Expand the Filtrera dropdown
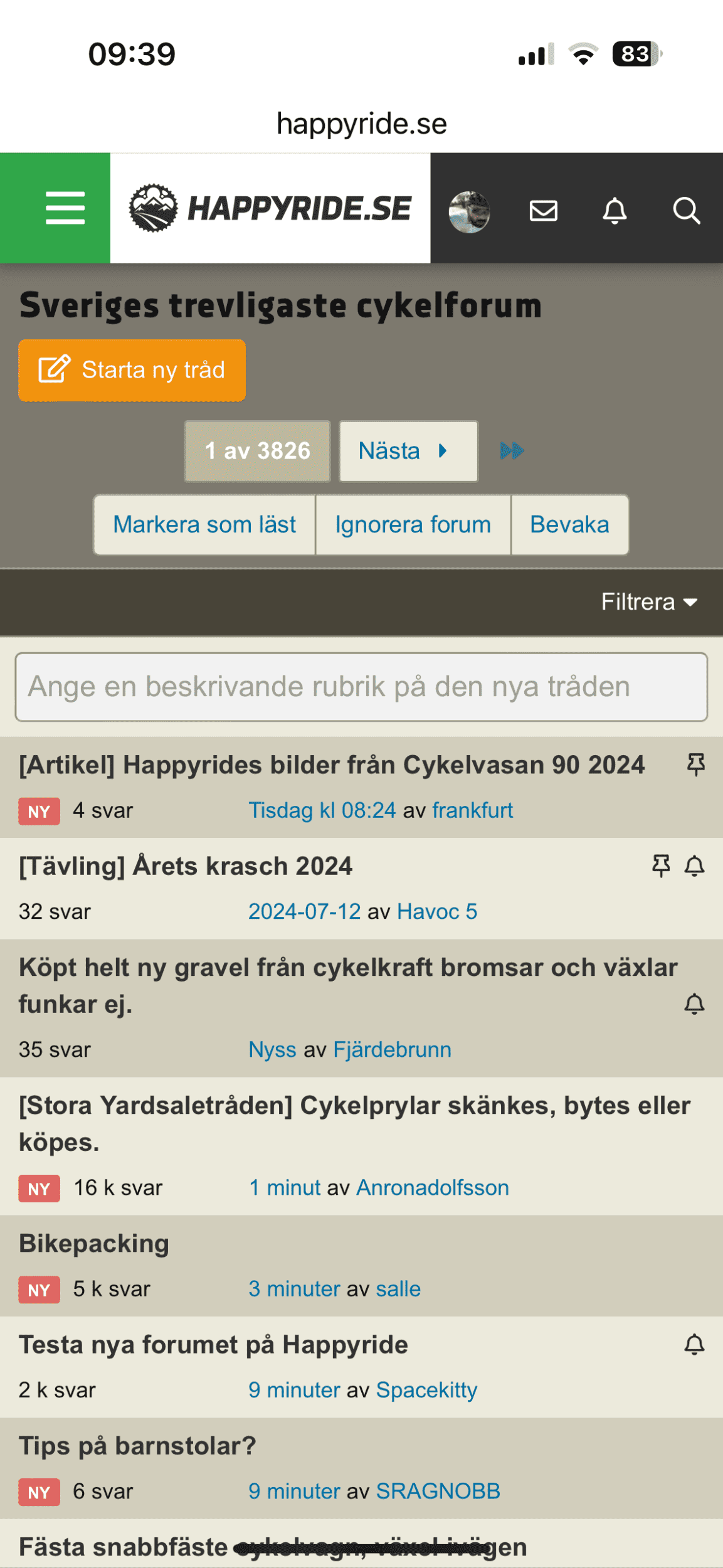This screenshot has width=723, height=1568. (649, 602)
